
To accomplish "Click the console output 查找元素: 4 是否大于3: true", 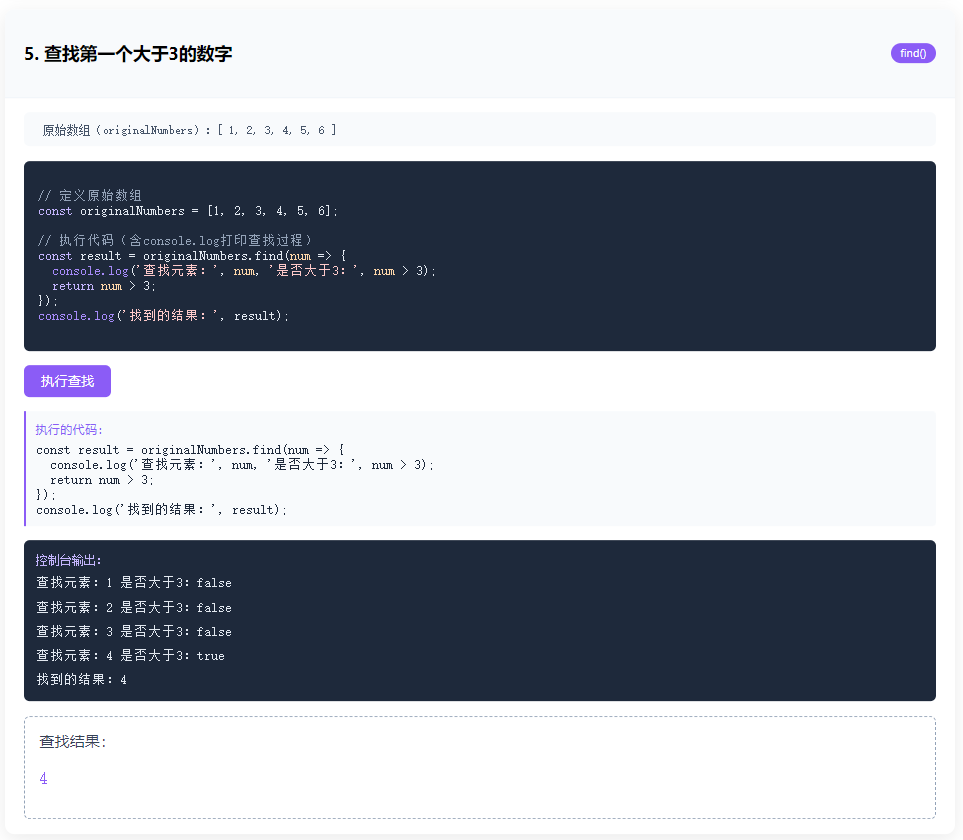I will click(130, 656).
